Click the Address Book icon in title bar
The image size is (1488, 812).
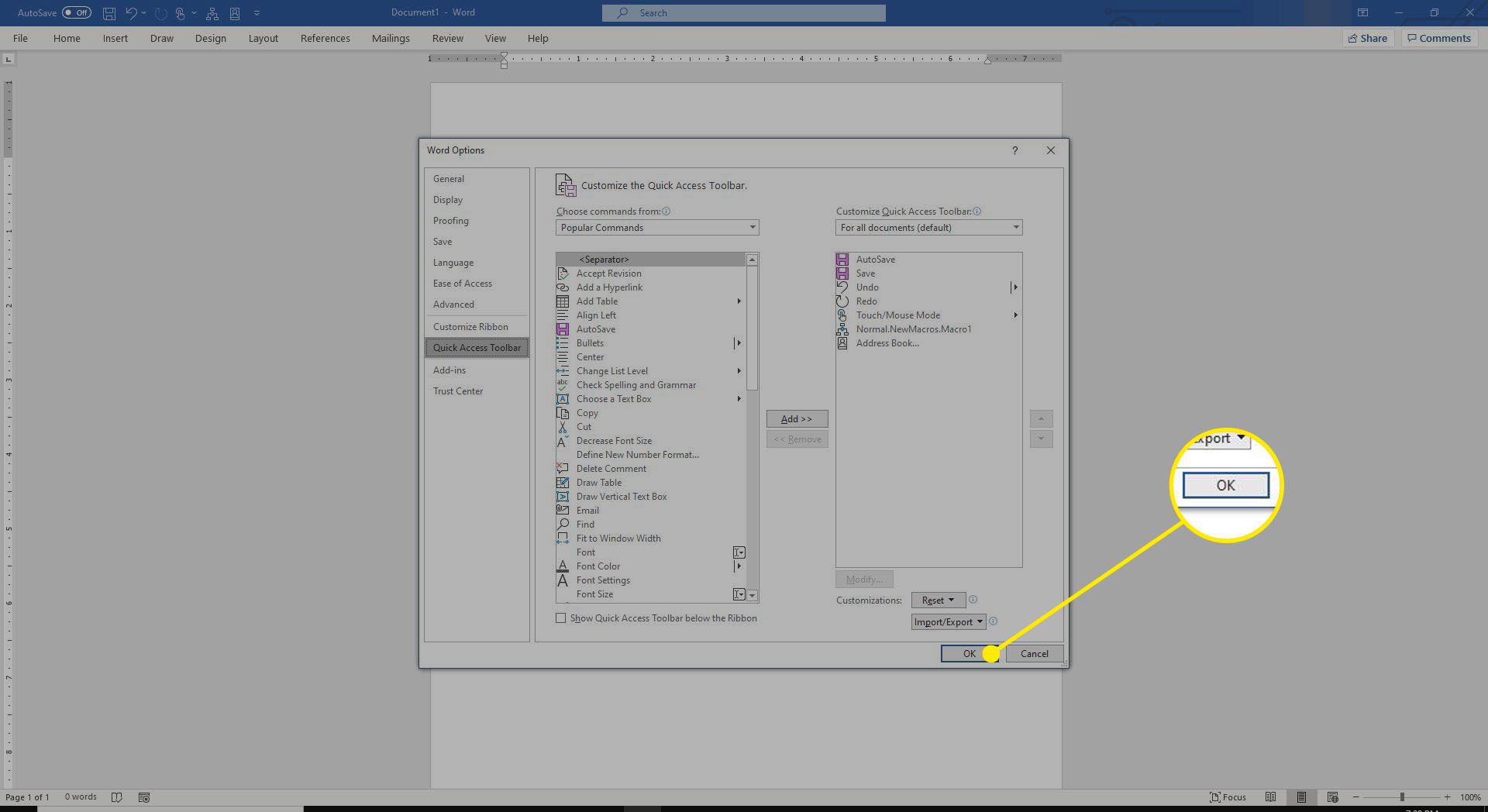point(235,13)
